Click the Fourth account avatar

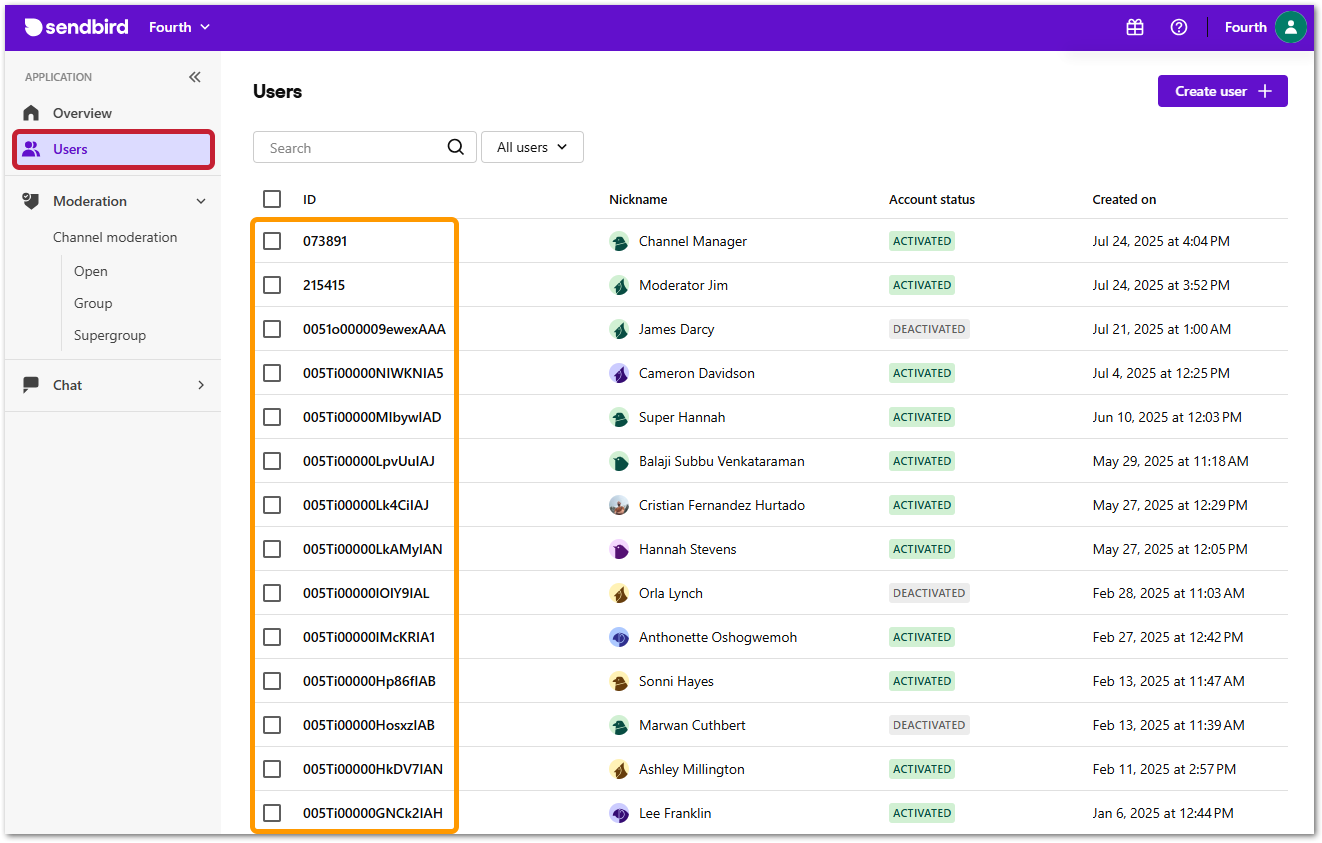click(x=1290, y=27)
